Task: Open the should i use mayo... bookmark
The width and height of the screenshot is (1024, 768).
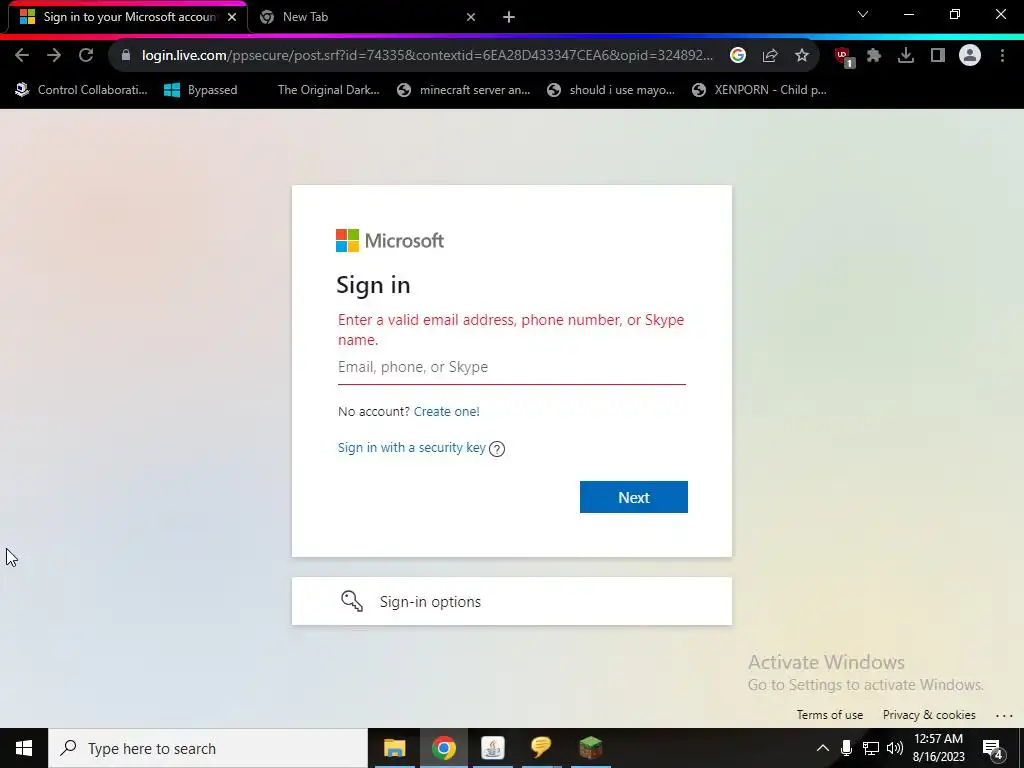Action: pos(611,90)
